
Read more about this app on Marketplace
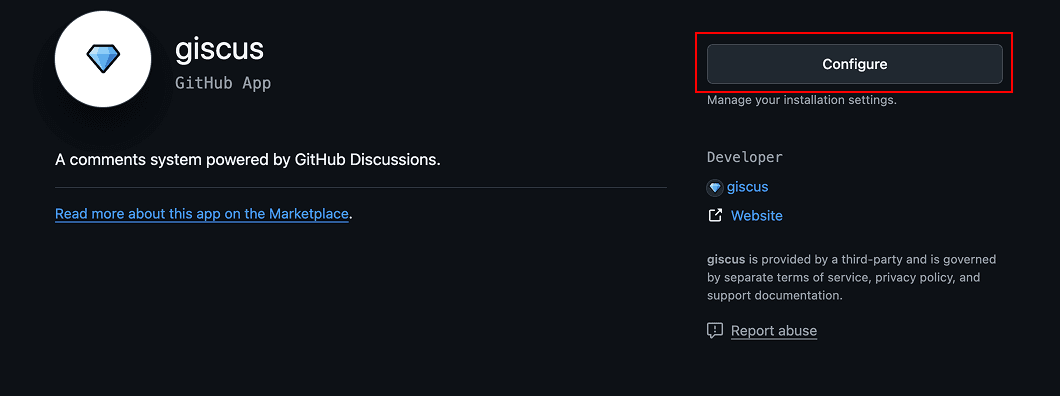click(201, 214)
